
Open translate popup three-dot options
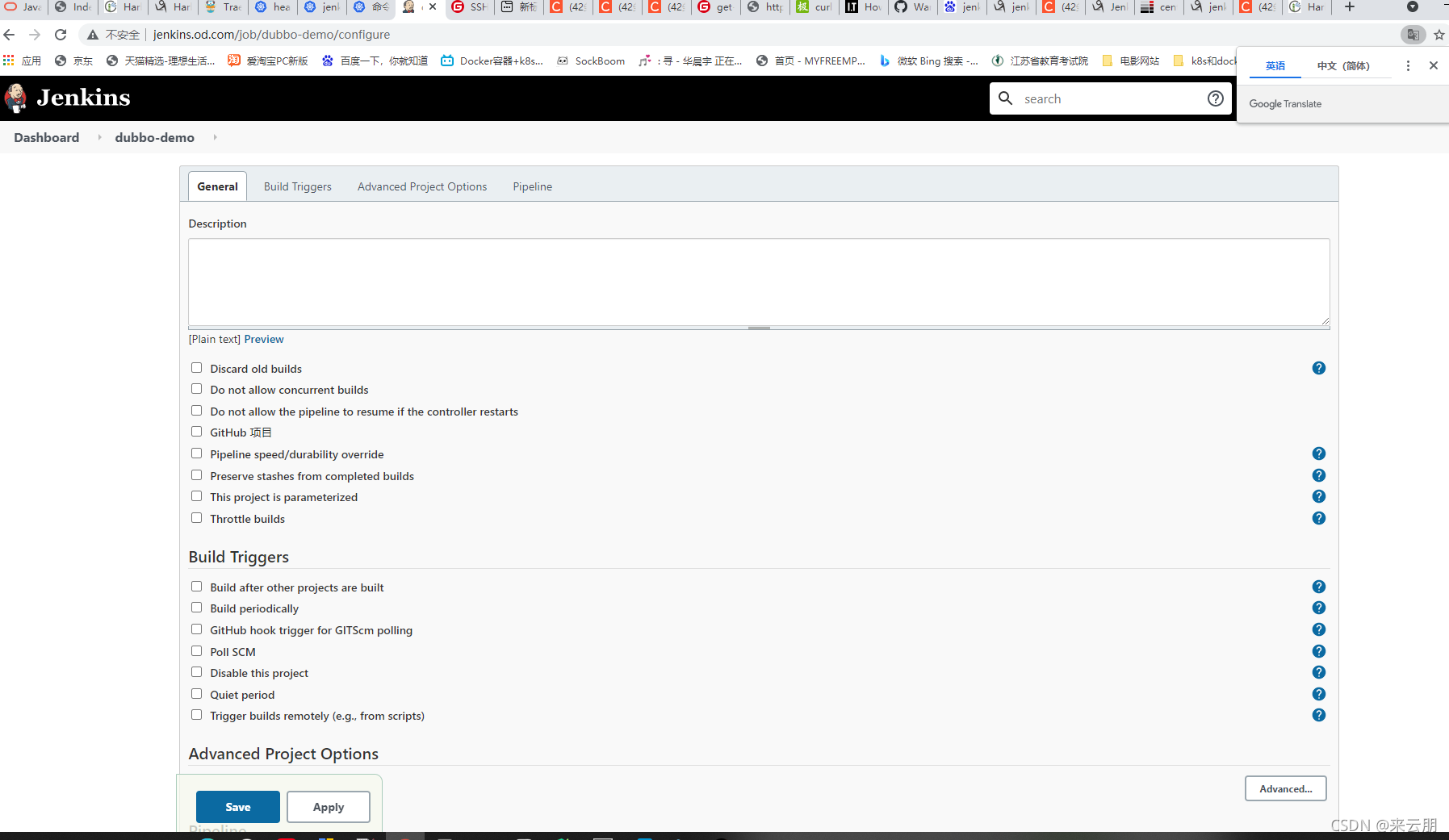(1408, 65)
